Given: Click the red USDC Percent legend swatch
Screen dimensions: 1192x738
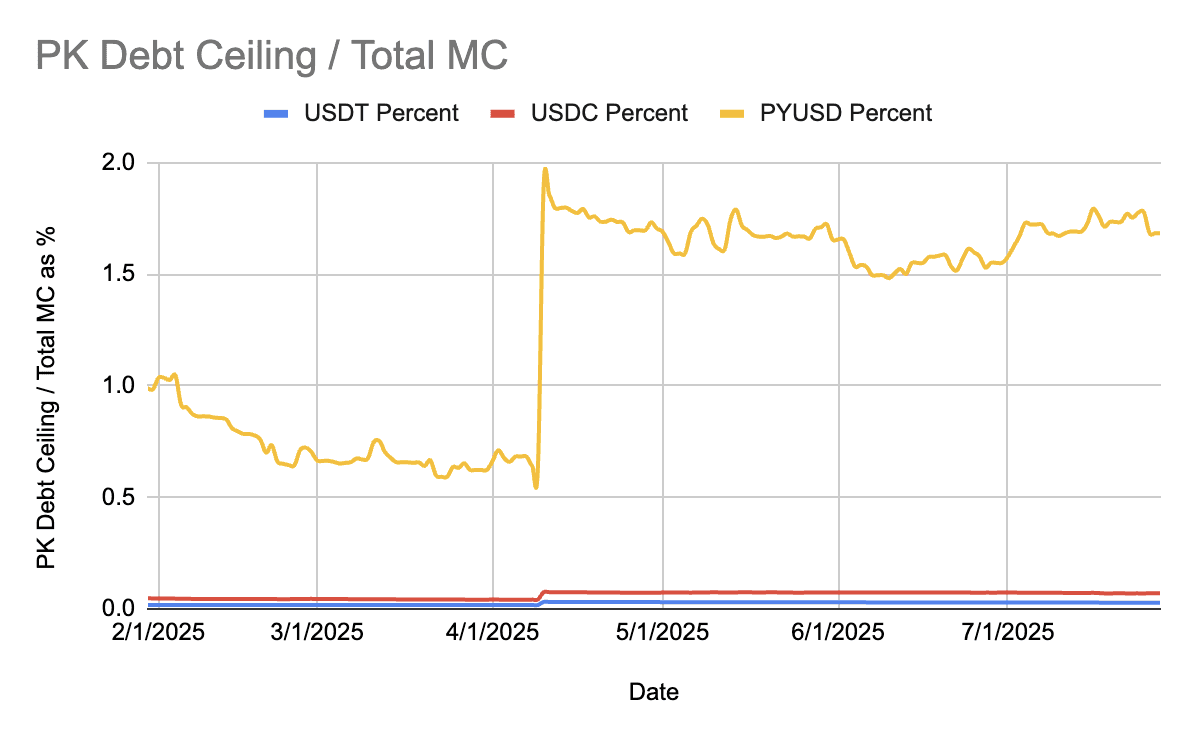Looking at the screenshot, I should tap(506, 113).
